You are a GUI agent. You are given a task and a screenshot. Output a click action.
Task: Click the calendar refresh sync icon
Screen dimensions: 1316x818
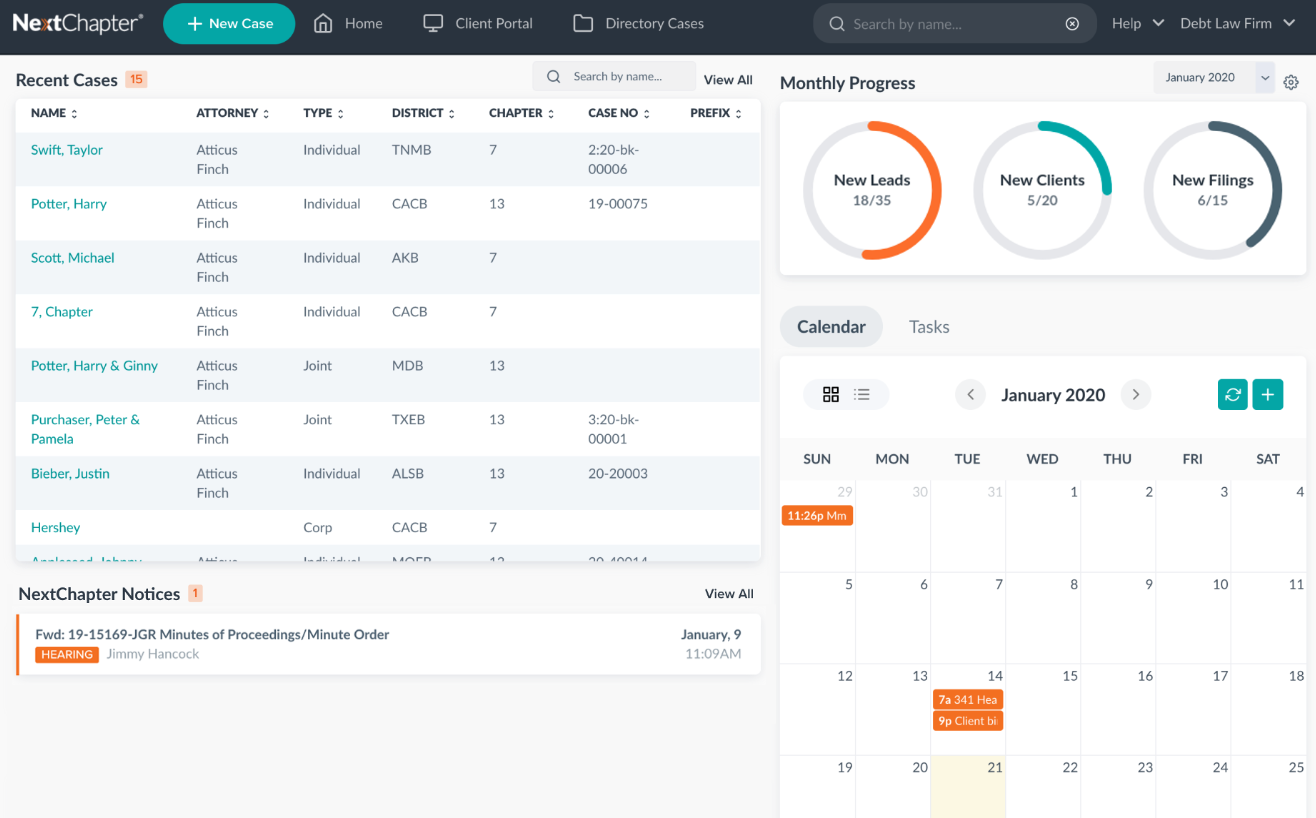(x=1233, y=395)
